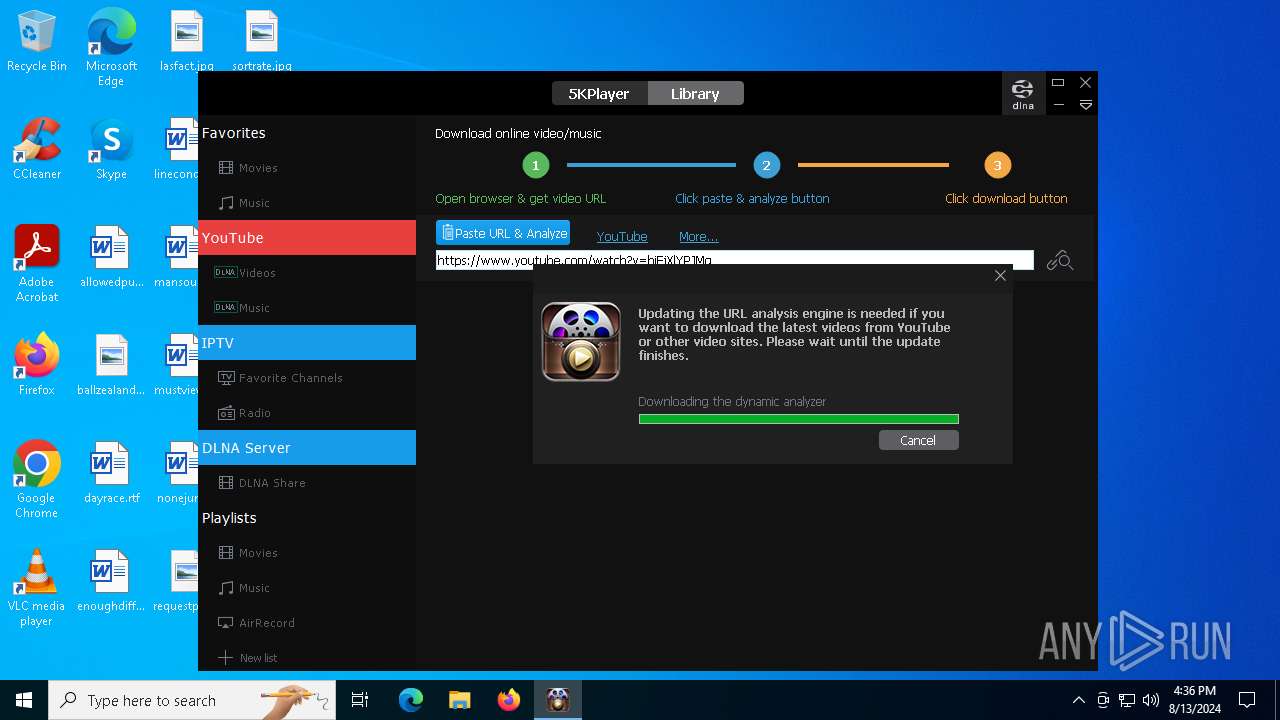This screenshot has width=1280, height=720.
Task: Open VLC media player desktop shortcut
Action: 37,588
